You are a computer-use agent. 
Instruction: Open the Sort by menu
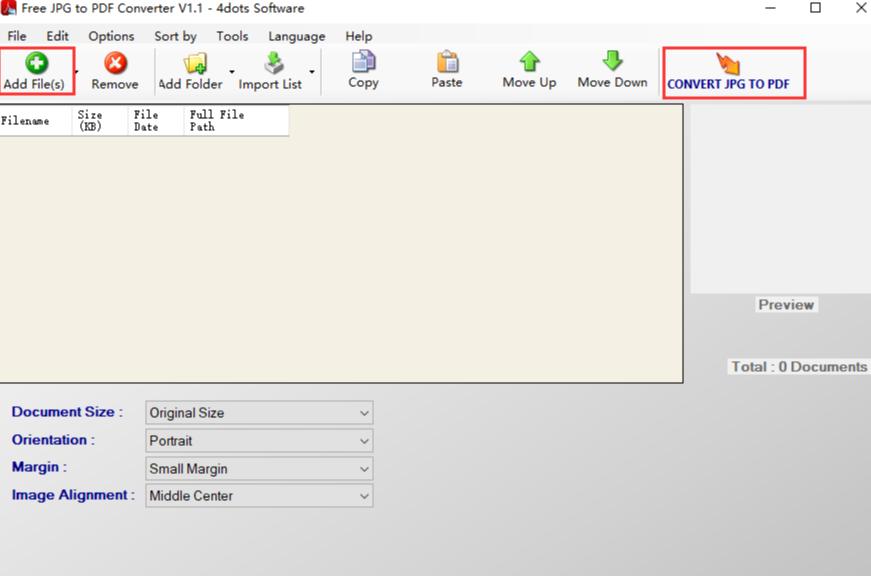coord(175,36)
